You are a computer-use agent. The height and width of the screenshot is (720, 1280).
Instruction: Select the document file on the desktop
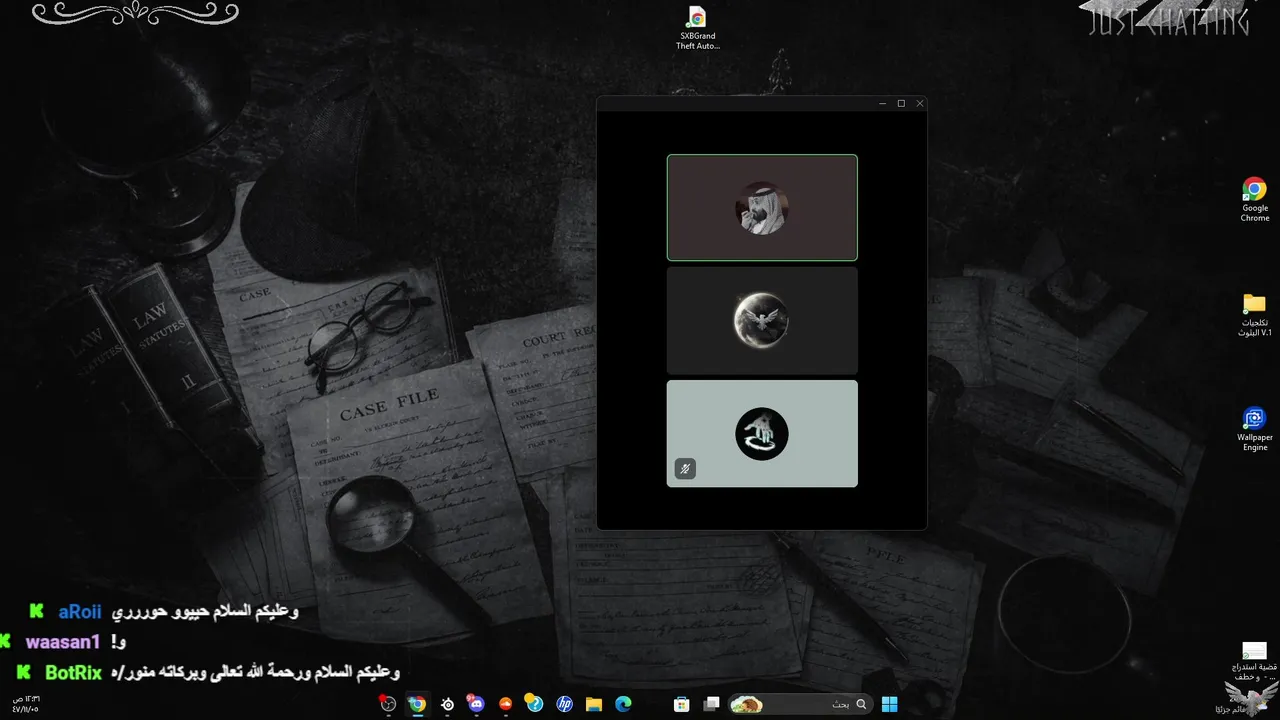pyautogui.click(x=1255, y=661)
